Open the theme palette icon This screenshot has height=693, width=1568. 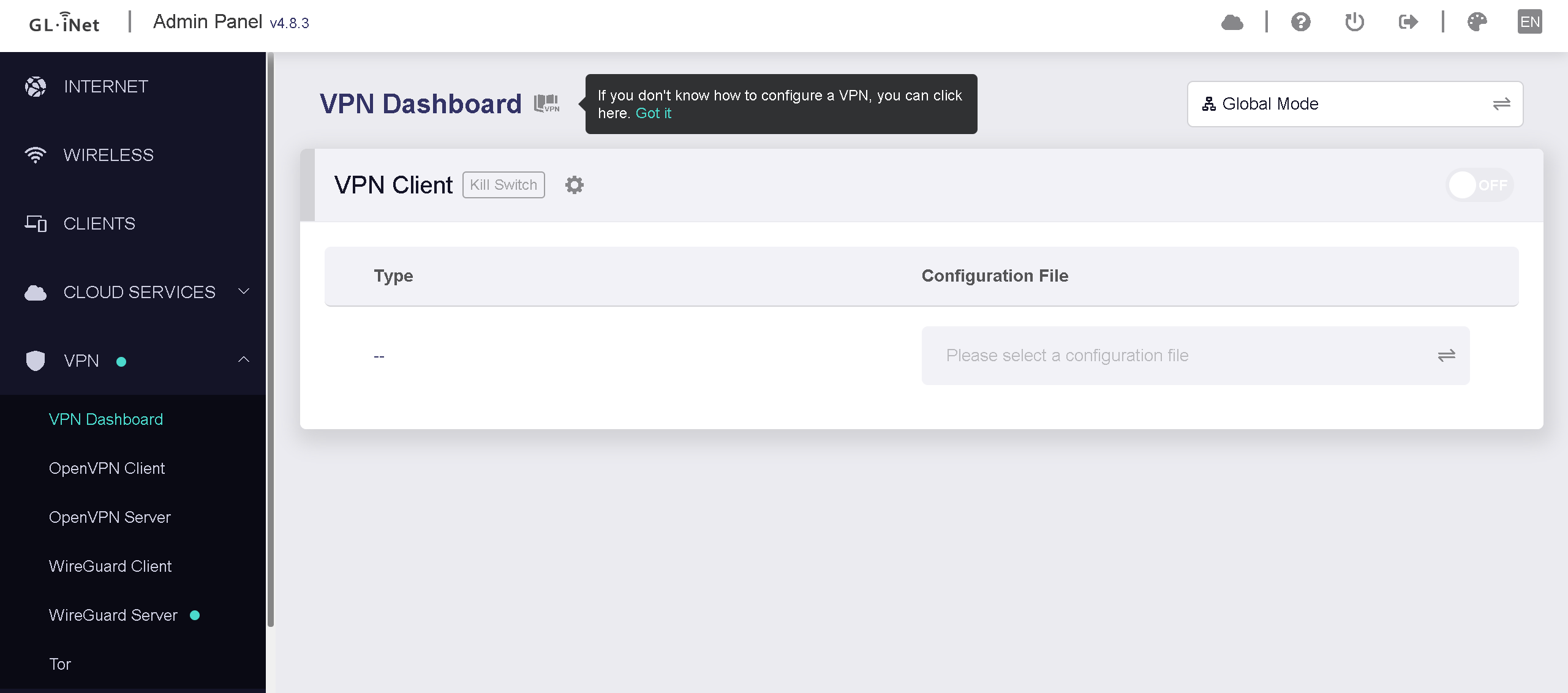[1477, 23]
